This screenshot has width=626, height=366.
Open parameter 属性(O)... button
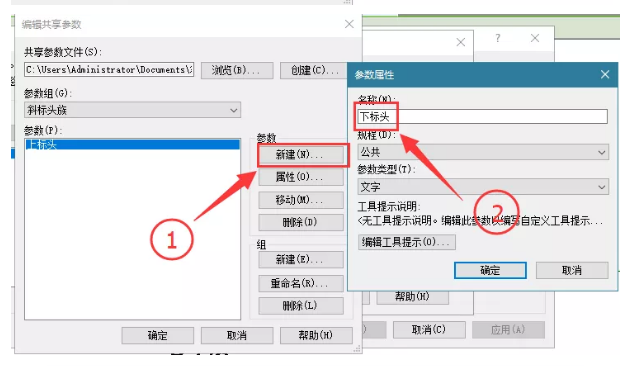[x=301, y=177]
